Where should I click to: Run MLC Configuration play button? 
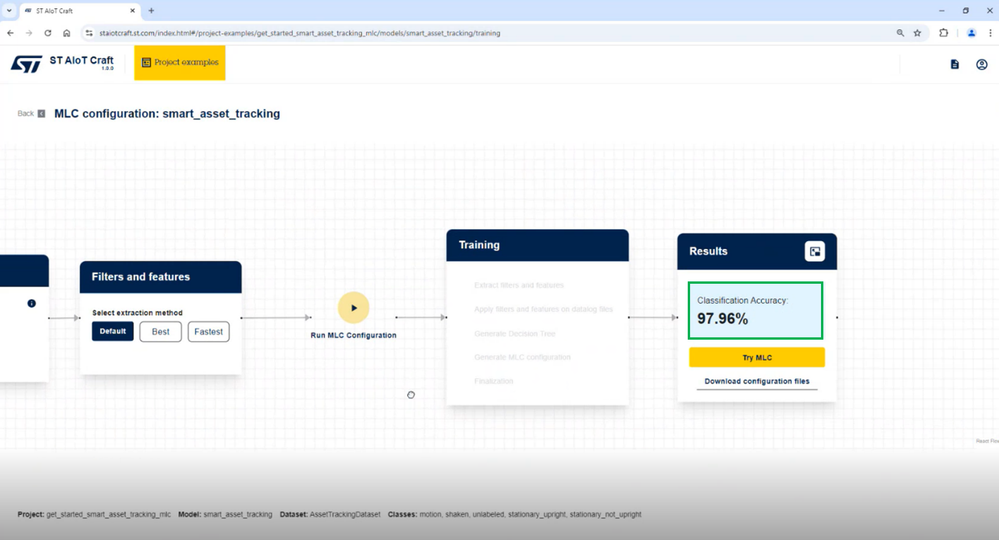tap(354, 308)
